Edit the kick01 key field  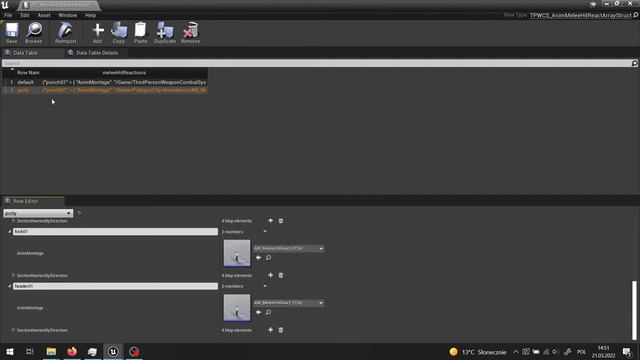(115, 231)
